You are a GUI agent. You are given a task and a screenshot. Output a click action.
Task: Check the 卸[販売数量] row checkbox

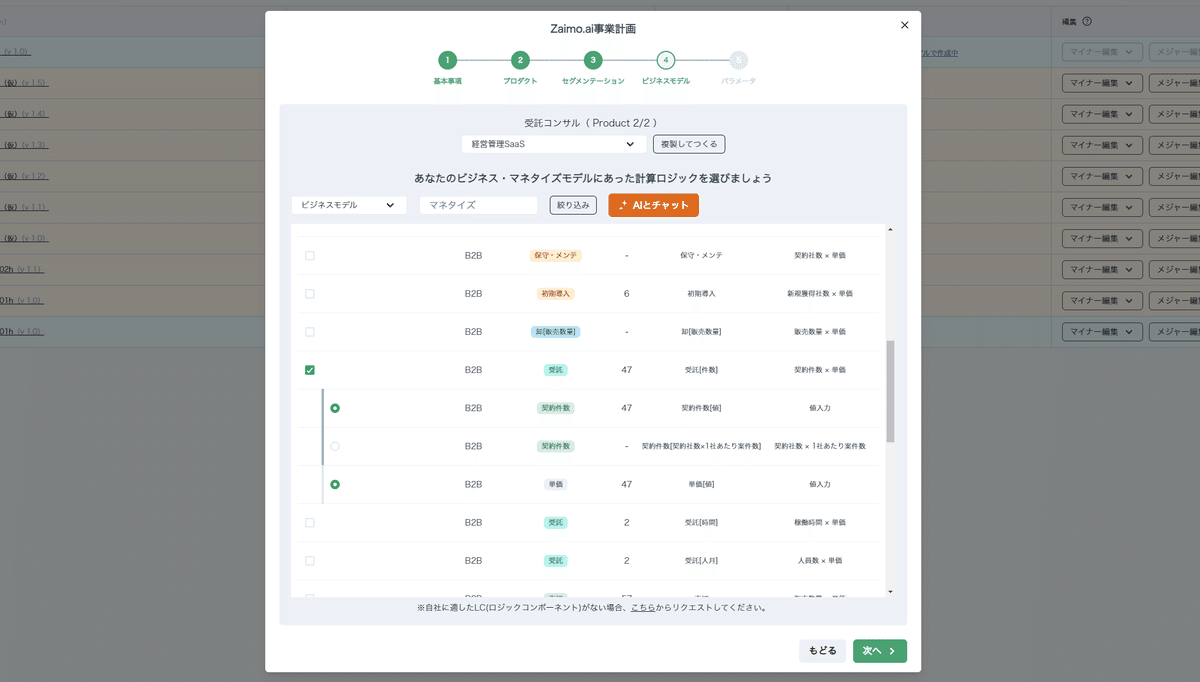(x=310, y=331)
